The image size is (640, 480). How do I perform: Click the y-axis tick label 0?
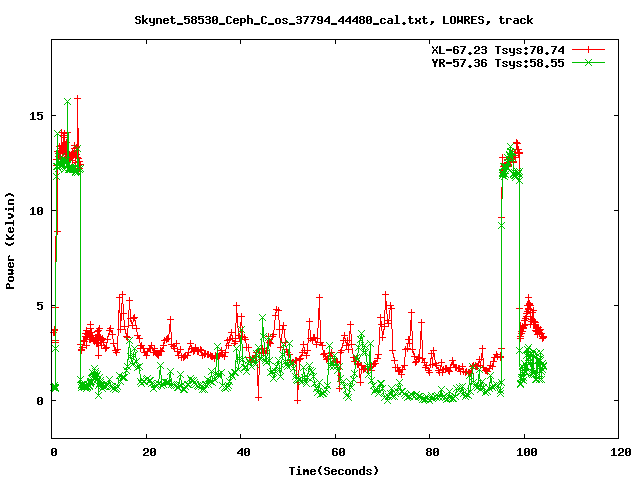pos(40,401)
